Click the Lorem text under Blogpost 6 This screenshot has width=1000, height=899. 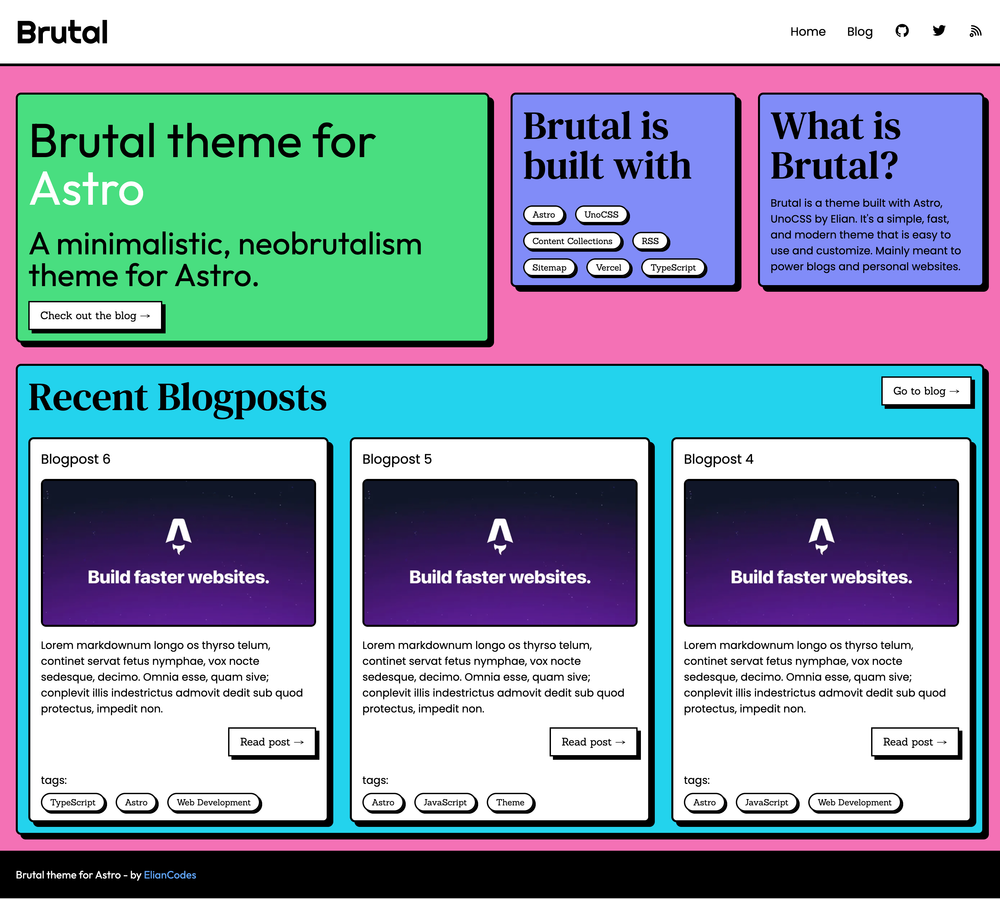(172, 677)
